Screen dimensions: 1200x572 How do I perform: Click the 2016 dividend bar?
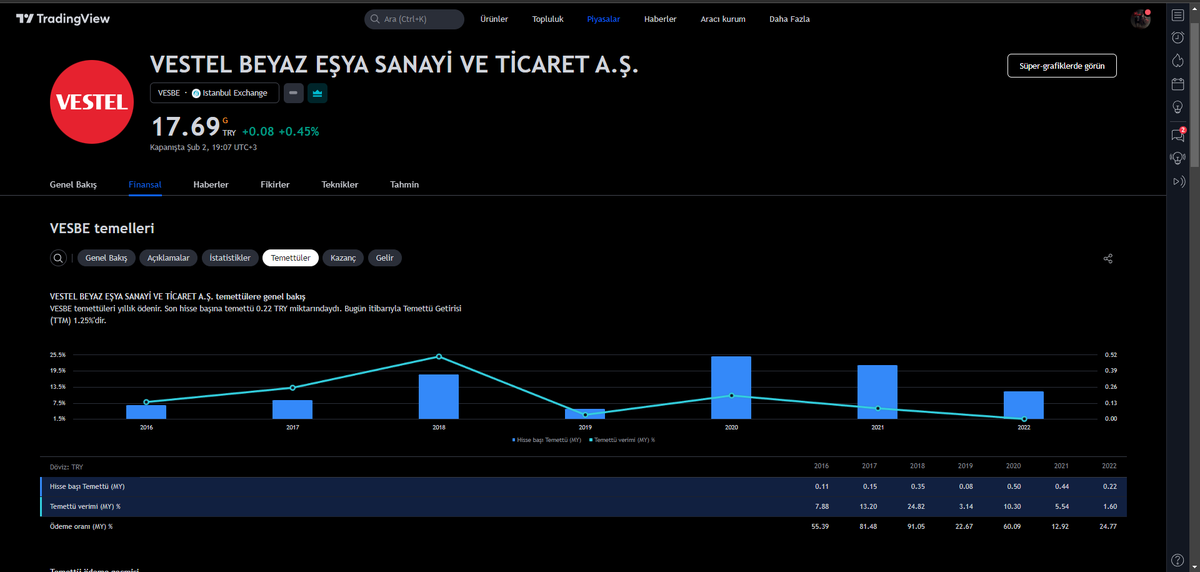pos(146,412)
